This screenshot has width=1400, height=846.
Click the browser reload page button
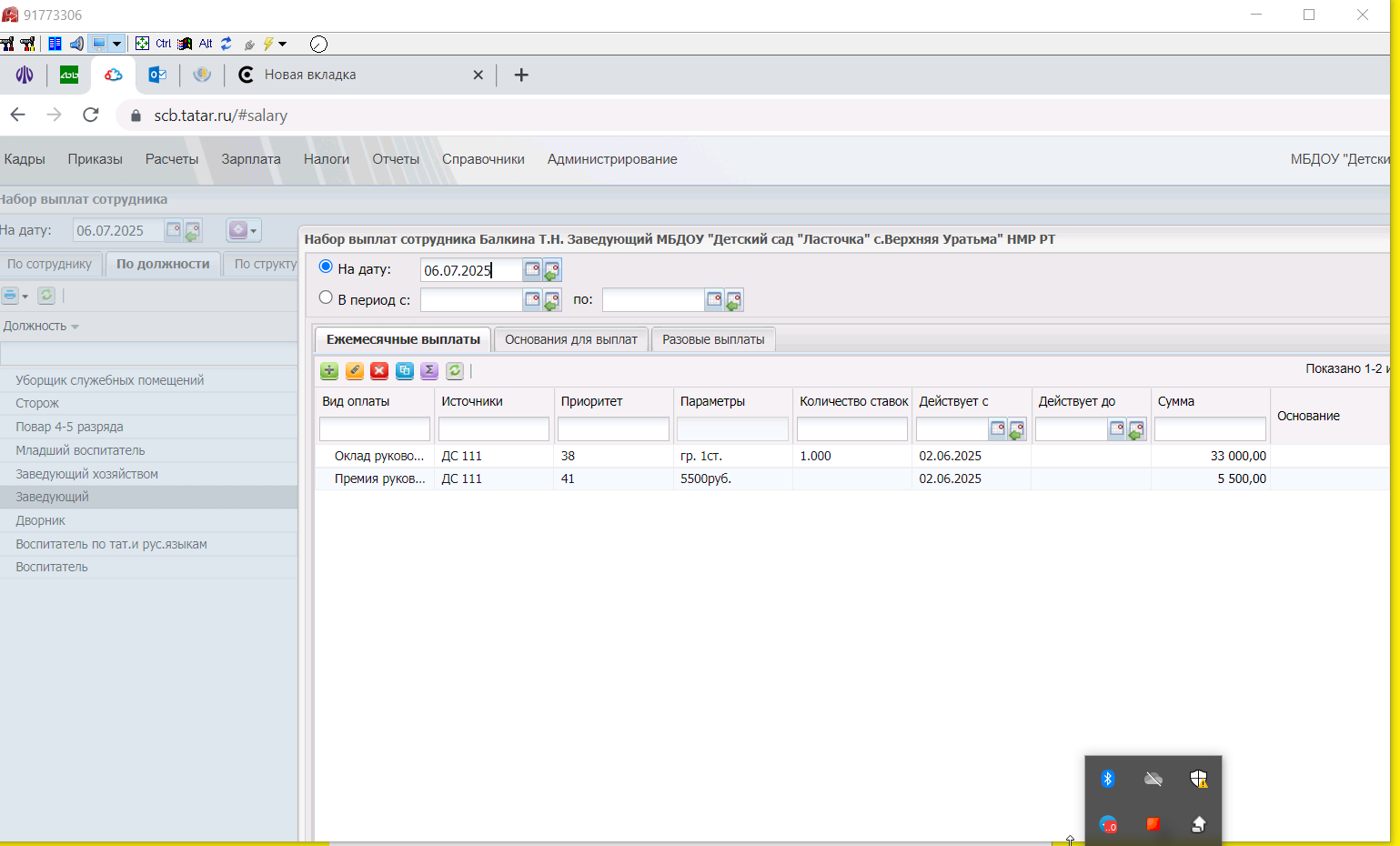[x=90, y=115]
